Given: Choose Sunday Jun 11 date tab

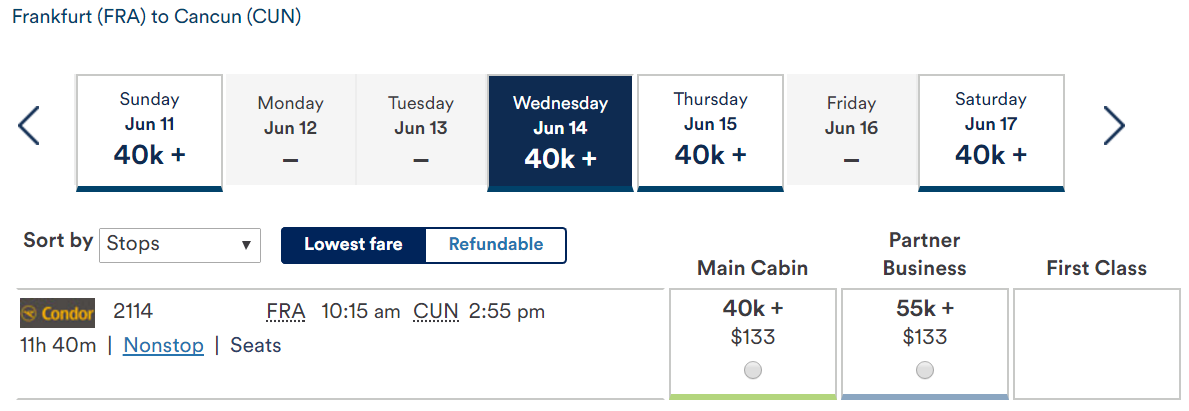Looking at the screenshot, I should [x=149, y=133].
